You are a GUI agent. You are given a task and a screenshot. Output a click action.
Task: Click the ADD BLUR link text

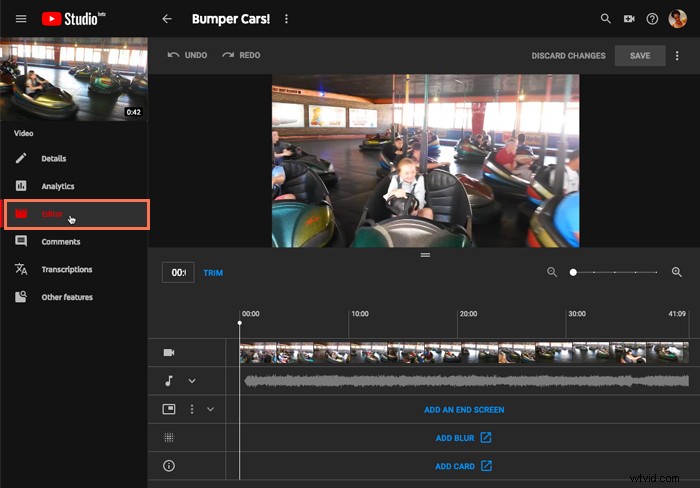(x=454, y=438)
